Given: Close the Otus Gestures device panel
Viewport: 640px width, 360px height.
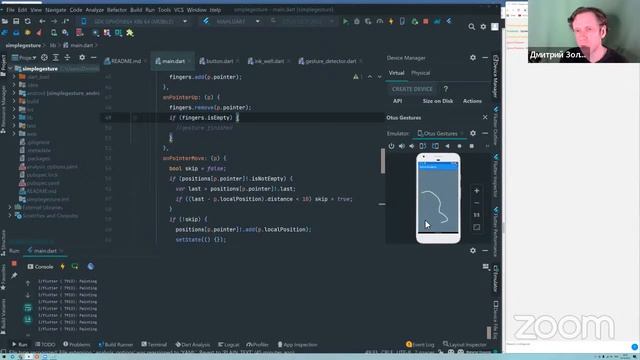Looking at the screenshot, I should (485, 117).
